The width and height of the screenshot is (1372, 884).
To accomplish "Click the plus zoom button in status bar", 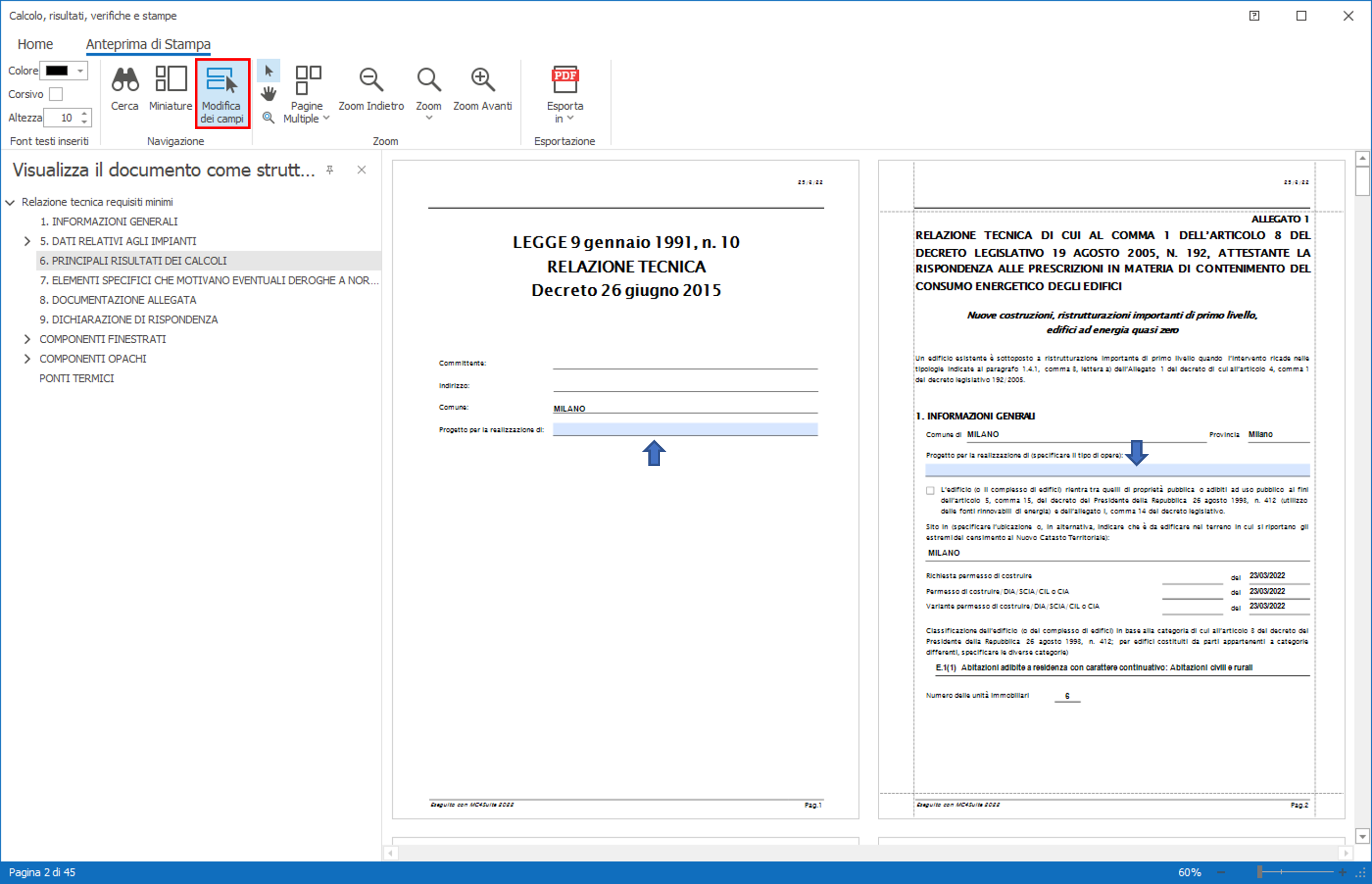I will pos(1342,872).
